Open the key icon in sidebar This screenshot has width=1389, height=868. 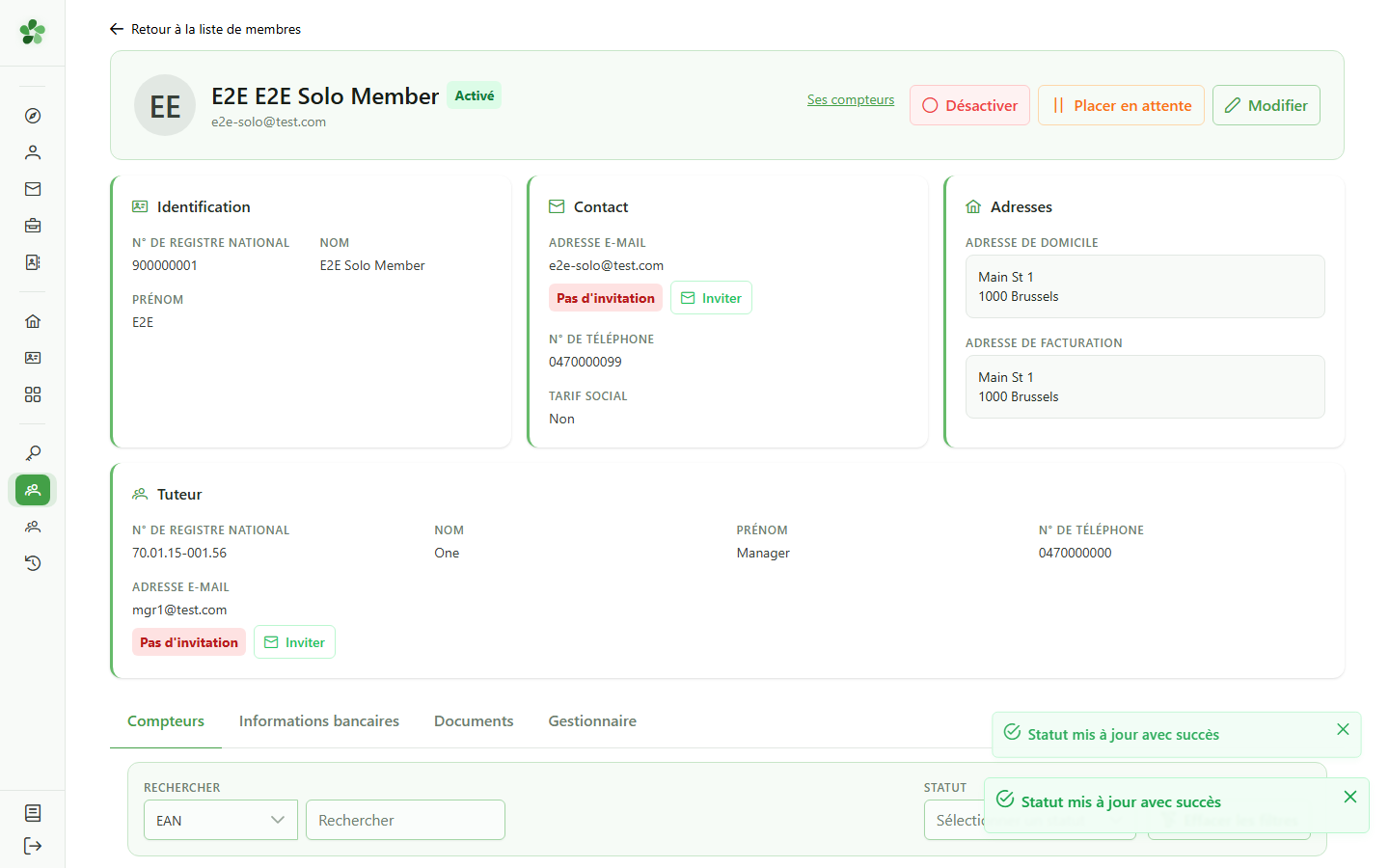pos(33,453)
